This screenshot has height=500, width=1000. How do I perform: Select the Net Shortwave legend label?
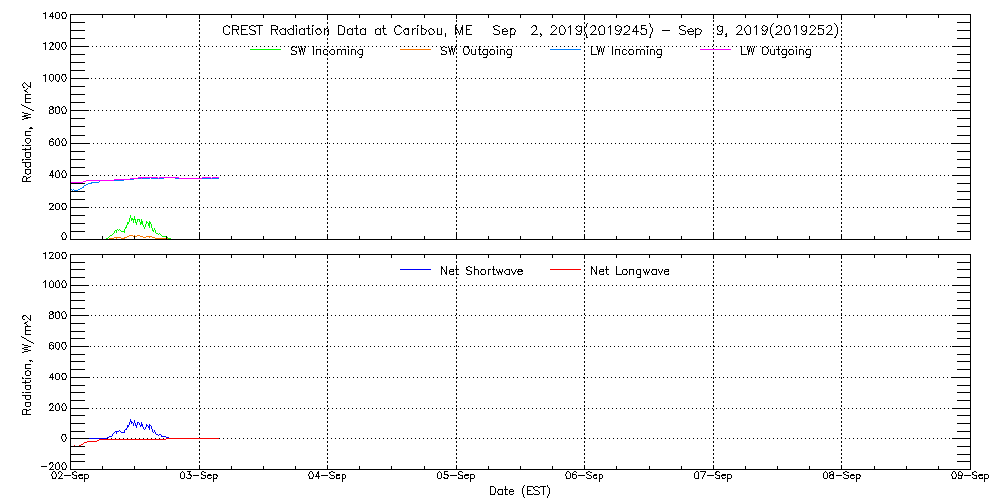point(481,271)
